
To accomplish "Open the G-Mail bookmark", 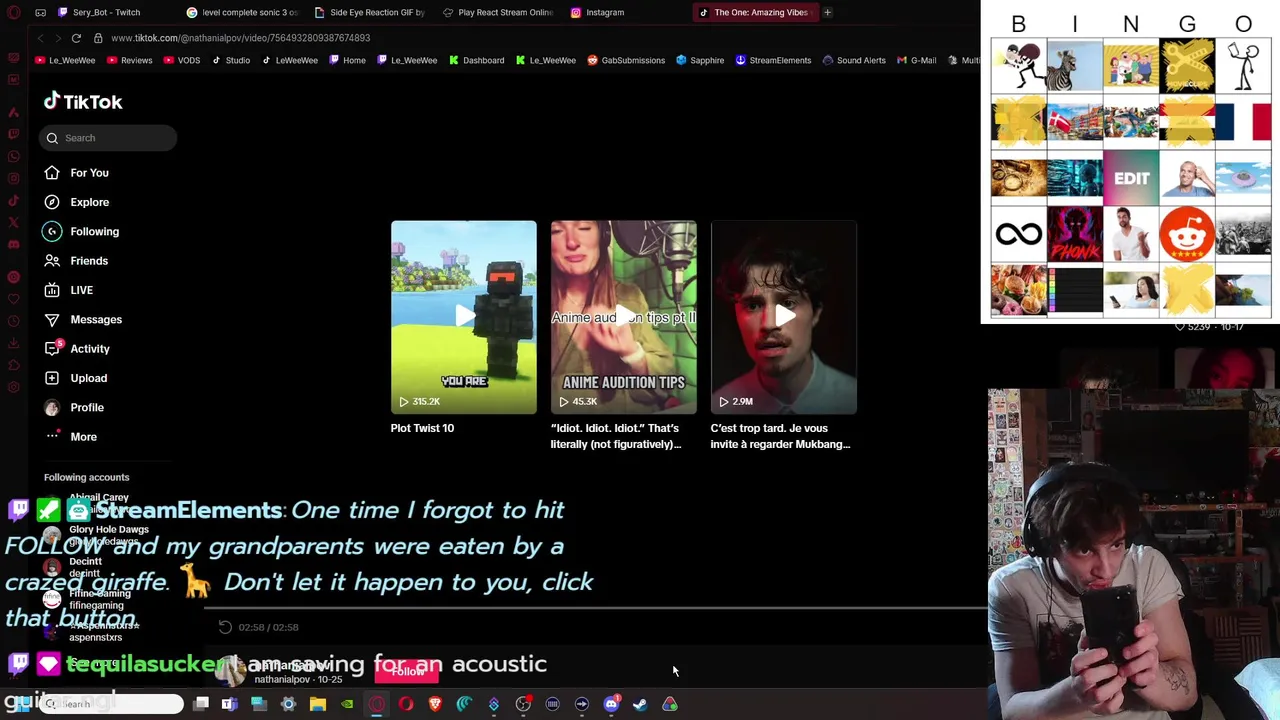I will (915, 60).
